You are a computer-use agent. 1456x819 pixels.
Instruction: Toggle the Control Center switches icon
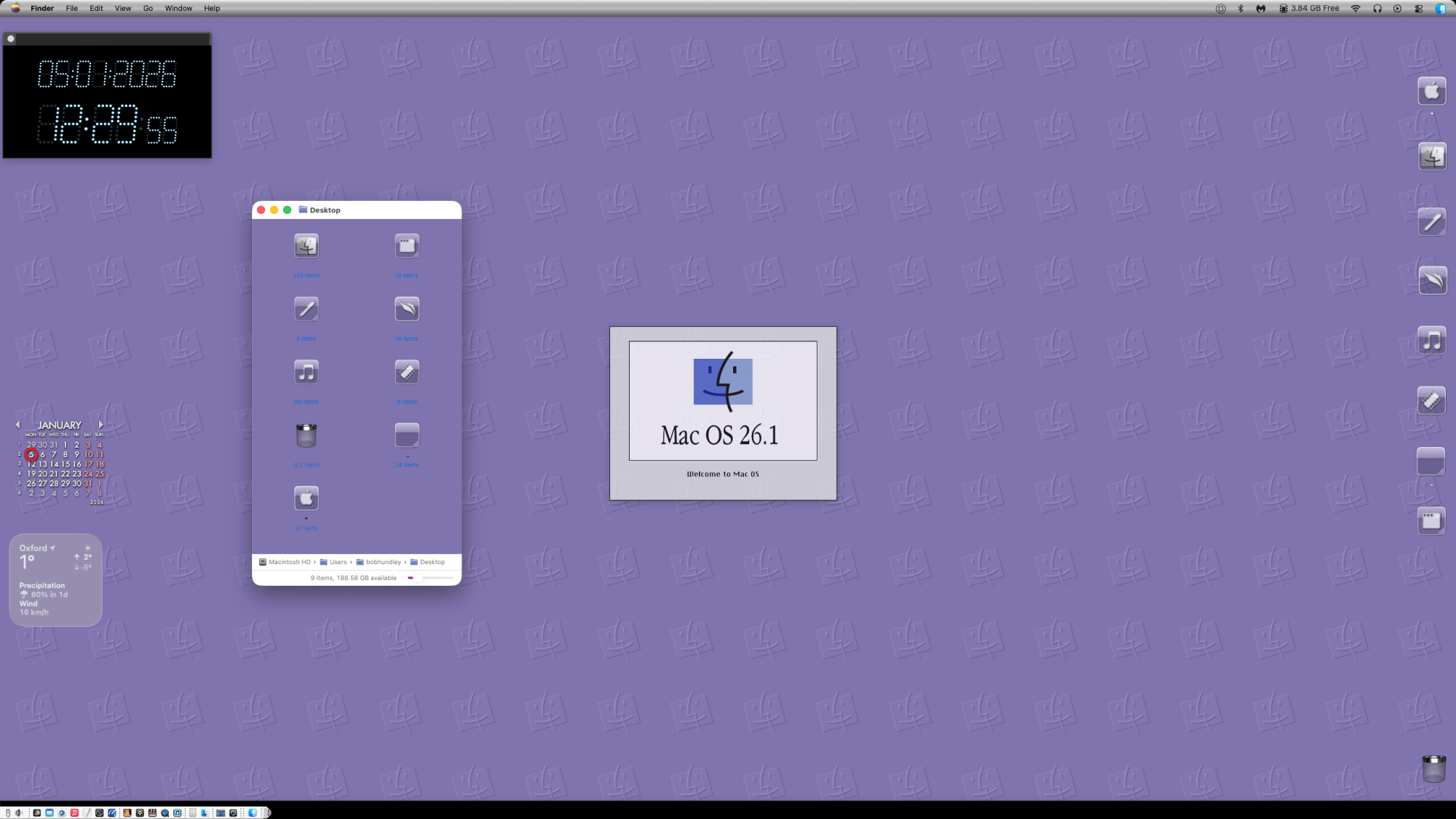1418,9
